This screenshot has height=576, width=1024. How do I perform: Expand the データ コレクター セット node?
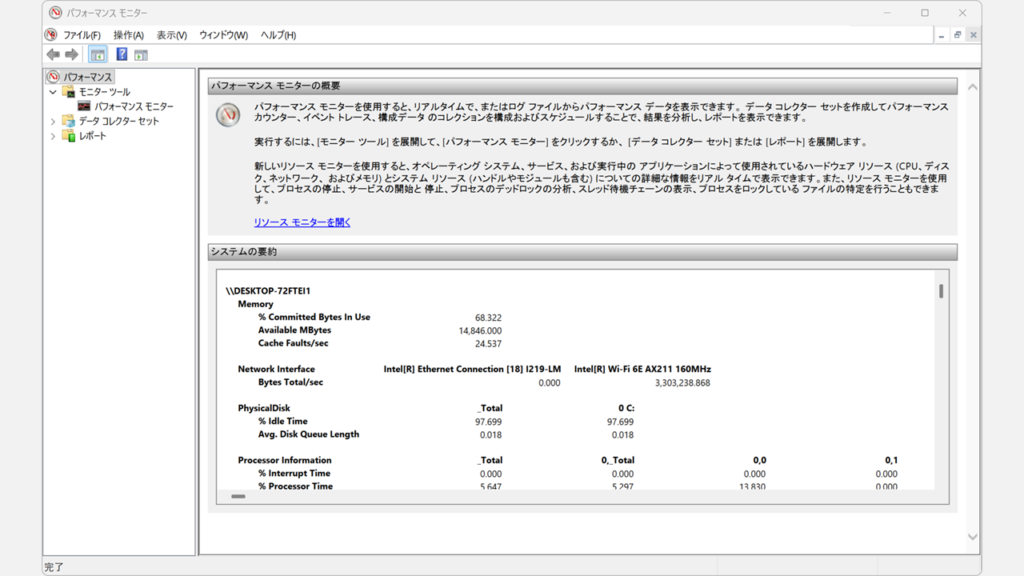(52, 121)
